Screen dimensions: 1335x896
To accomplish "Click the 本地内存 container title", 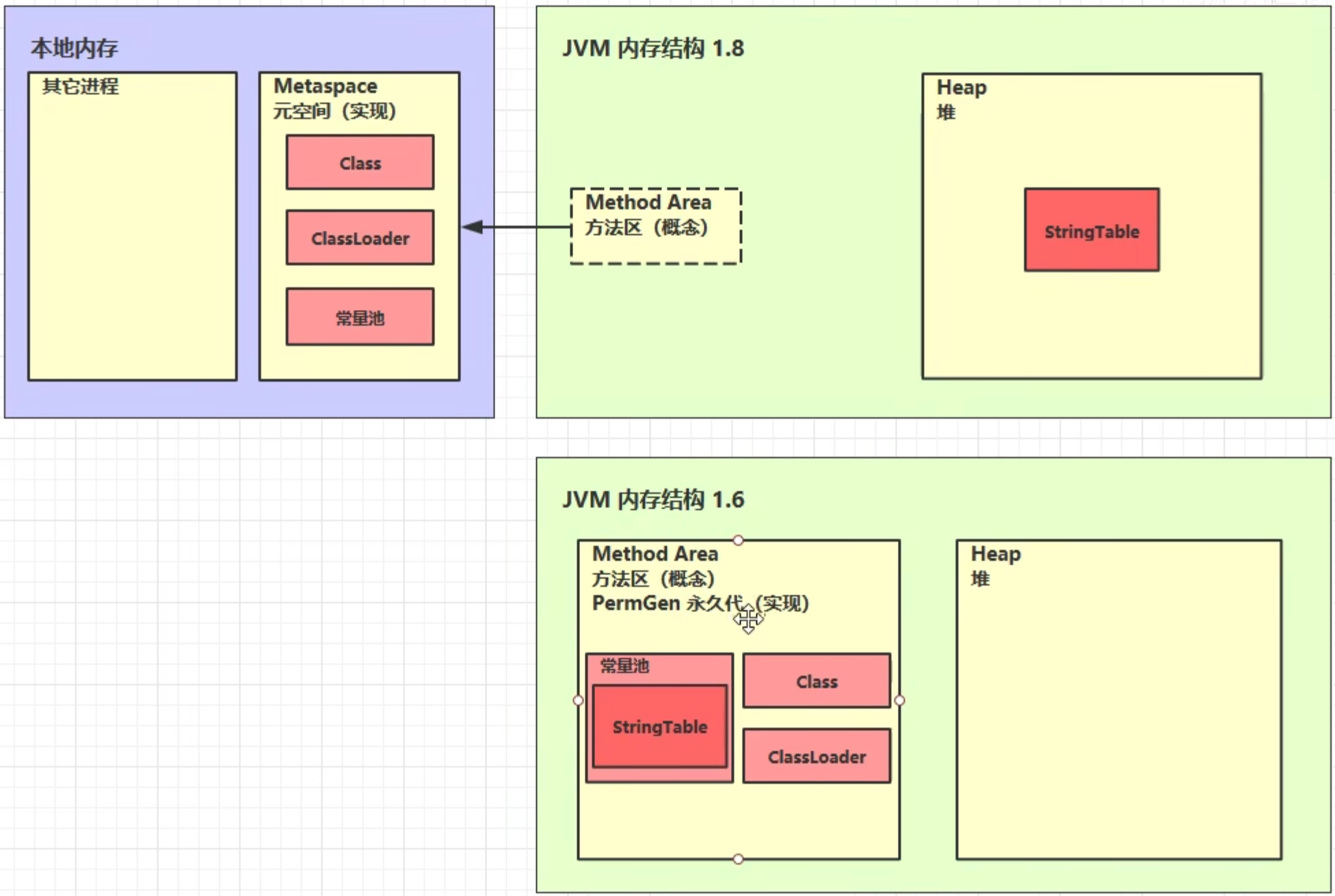I will coord(74,49).
